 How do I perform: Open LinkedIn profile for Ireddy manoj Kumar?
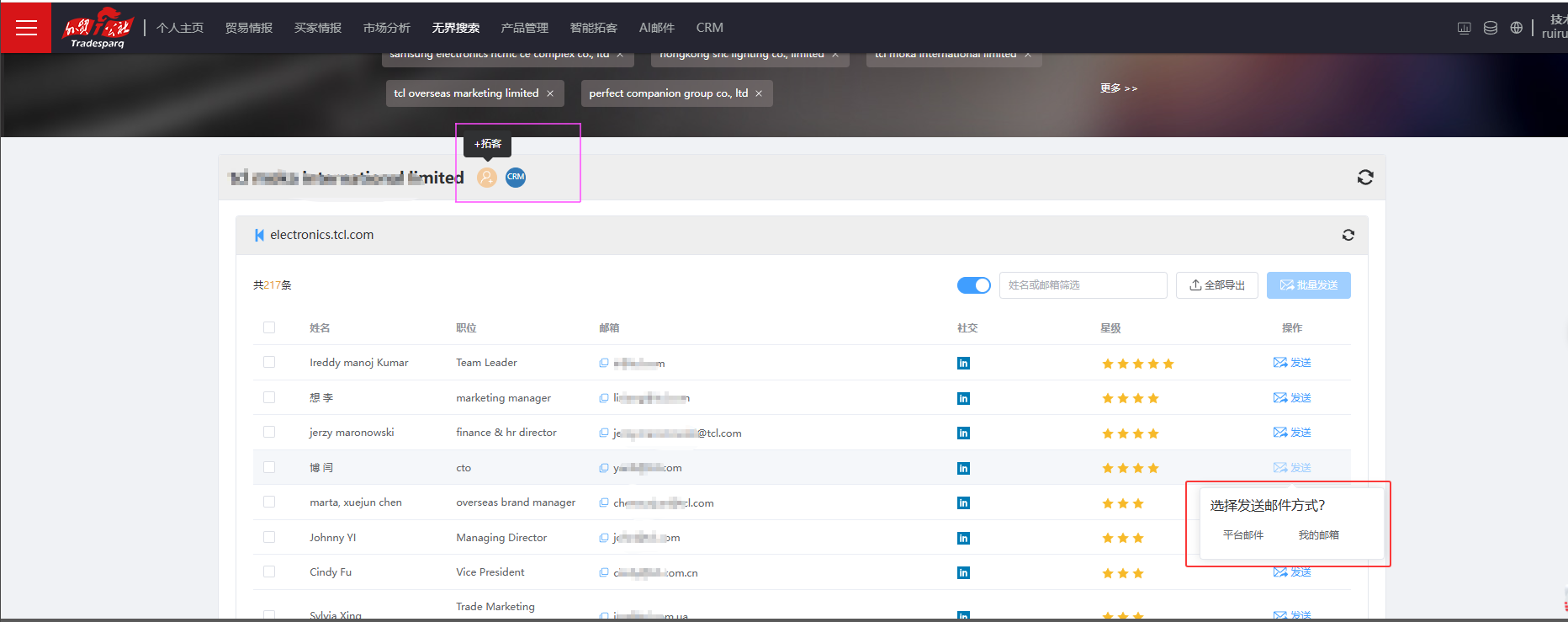pos(963,364)
